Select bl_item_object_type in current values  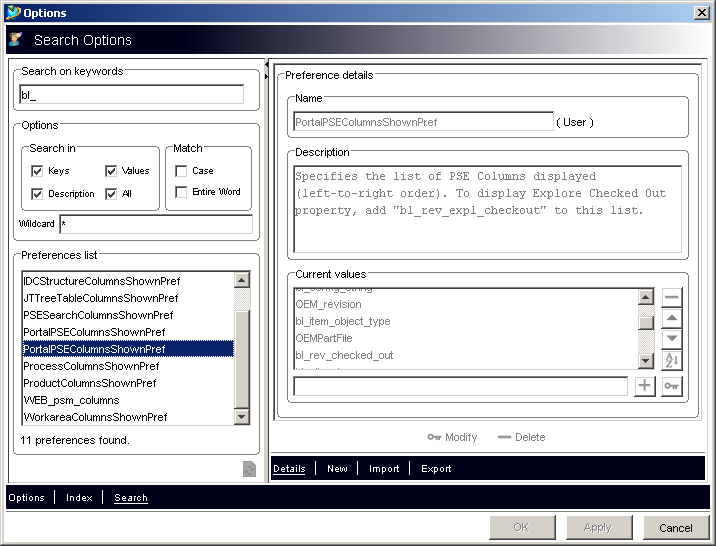466,321
